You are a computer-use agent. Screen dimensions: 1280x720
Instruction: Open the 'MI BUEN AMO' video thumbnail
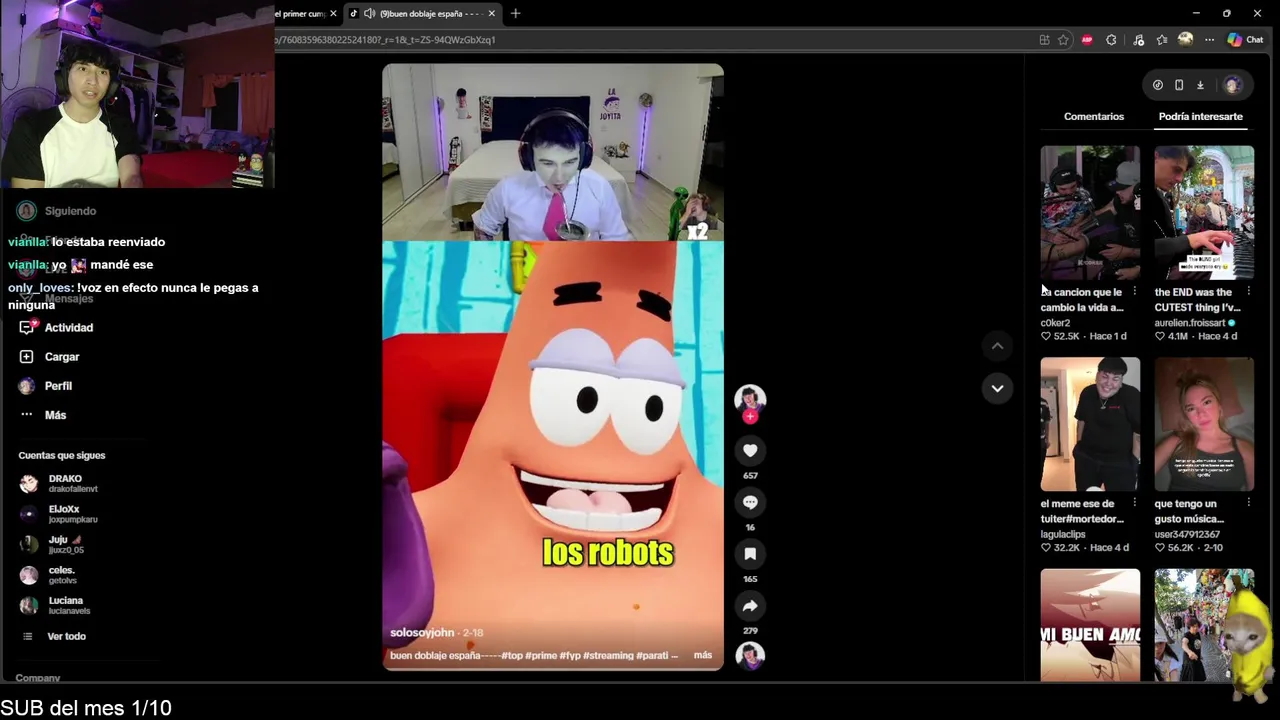1090,625
